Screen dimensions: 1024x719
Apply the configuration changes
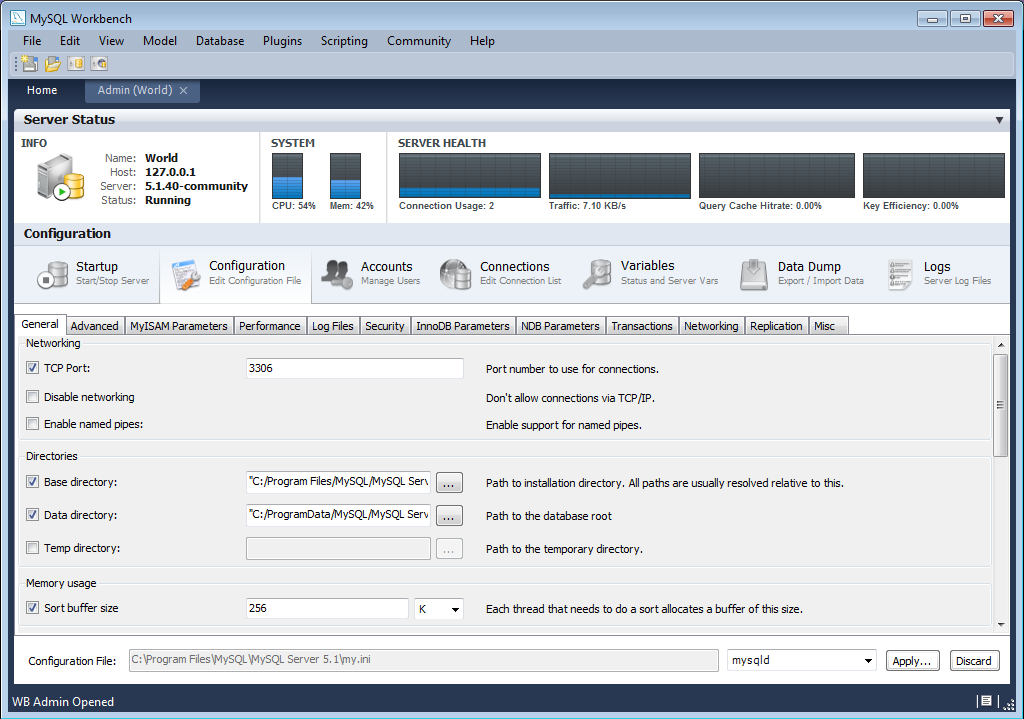tap(911, 660)
